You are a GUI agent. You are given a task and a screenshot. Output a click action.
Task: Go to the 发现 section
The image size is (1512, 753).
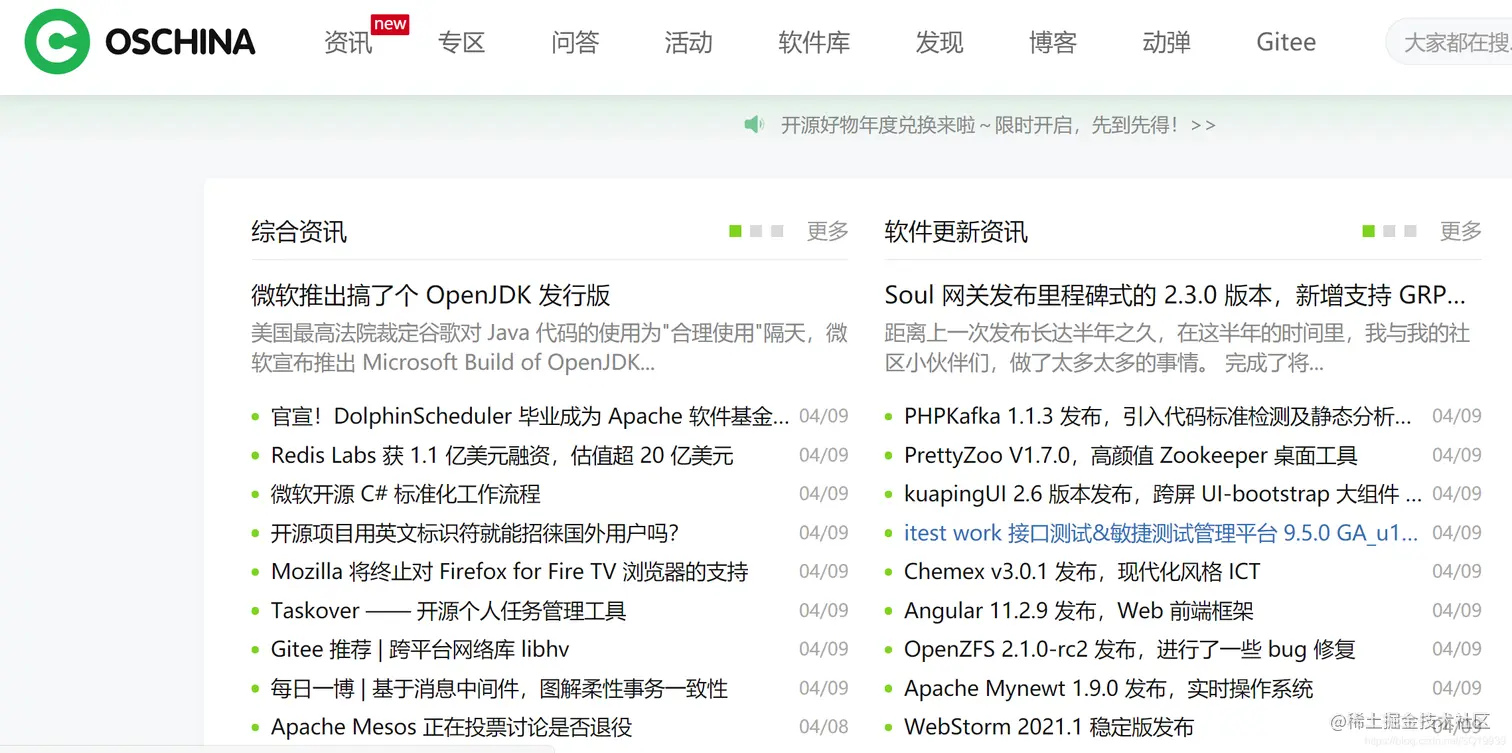939,42
